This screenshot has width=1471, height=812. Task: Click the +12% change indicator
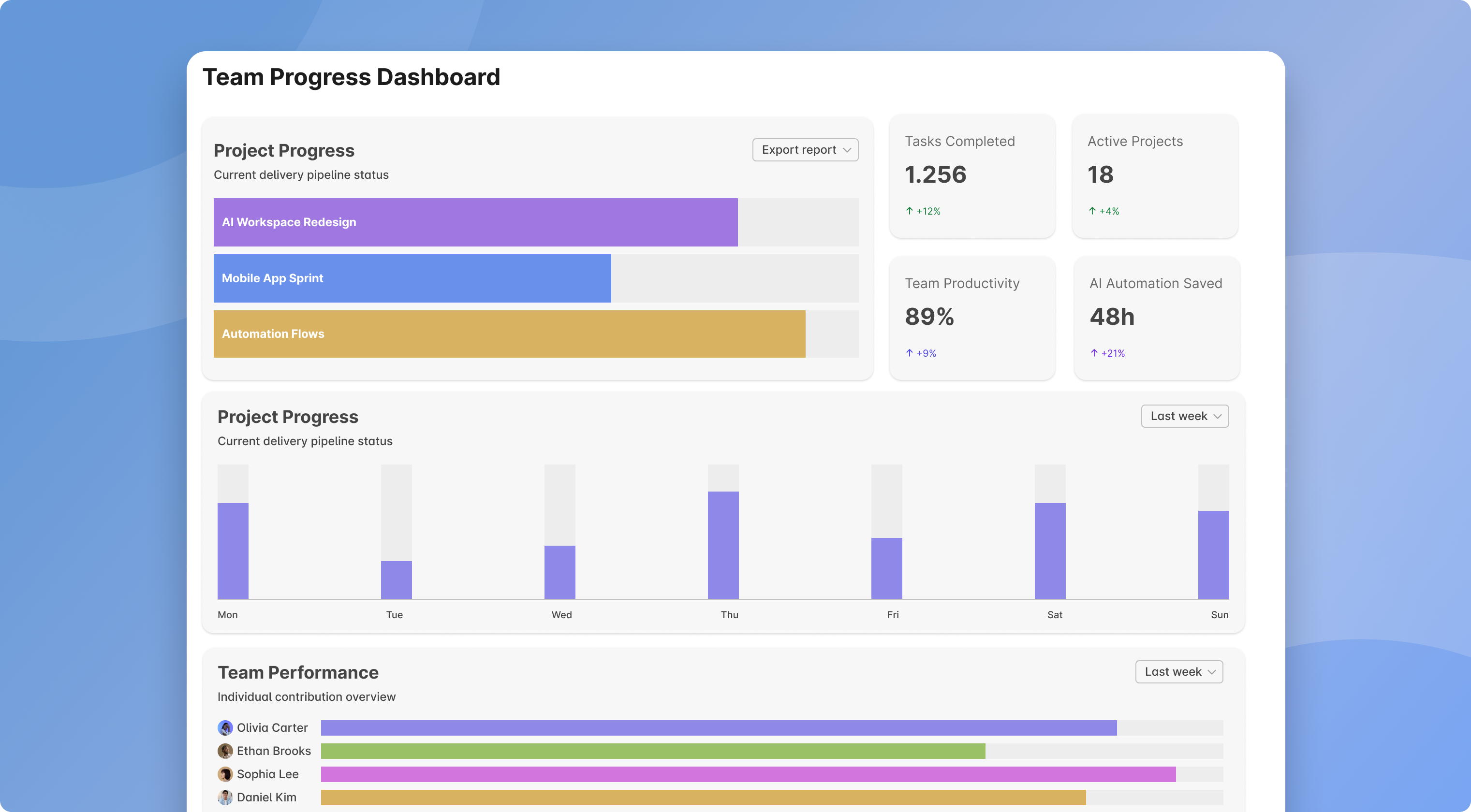pos(928,211)
